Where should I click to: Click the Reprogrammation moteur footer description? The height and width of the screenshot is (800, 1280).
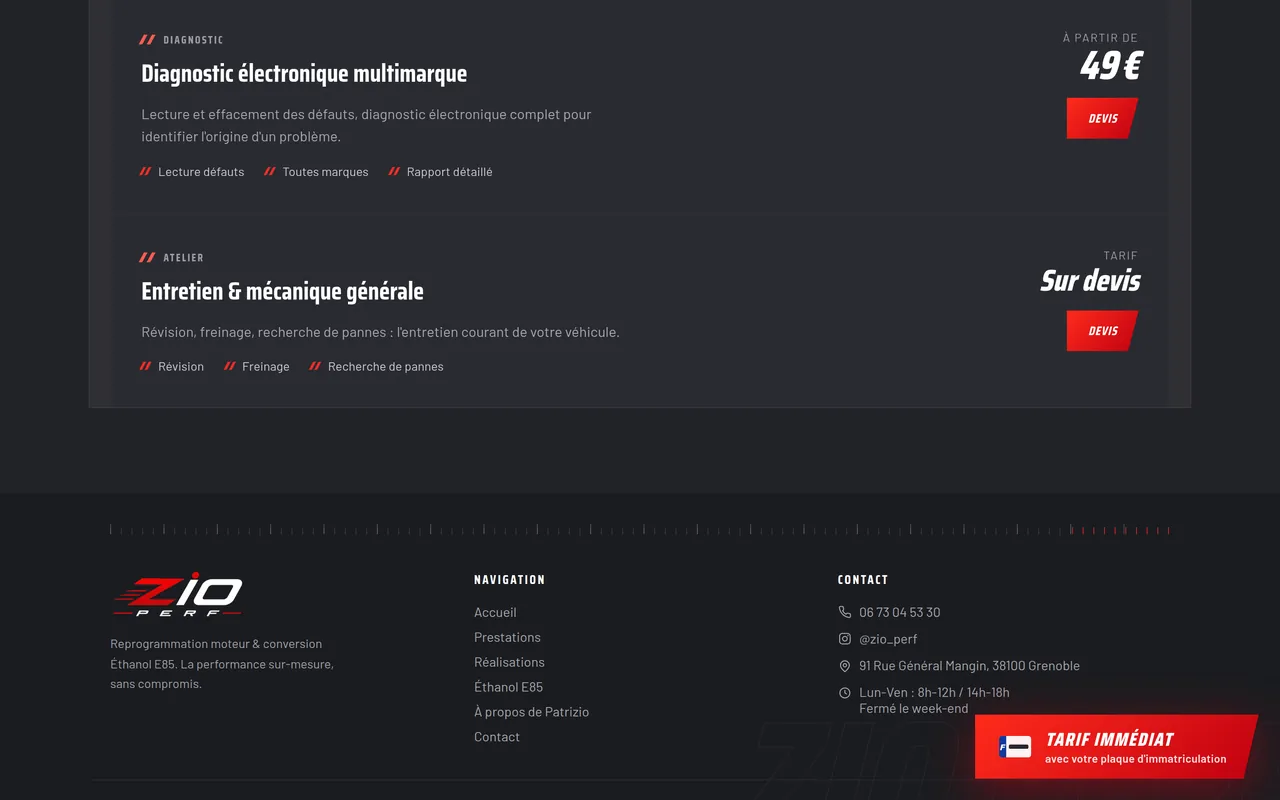222,664
